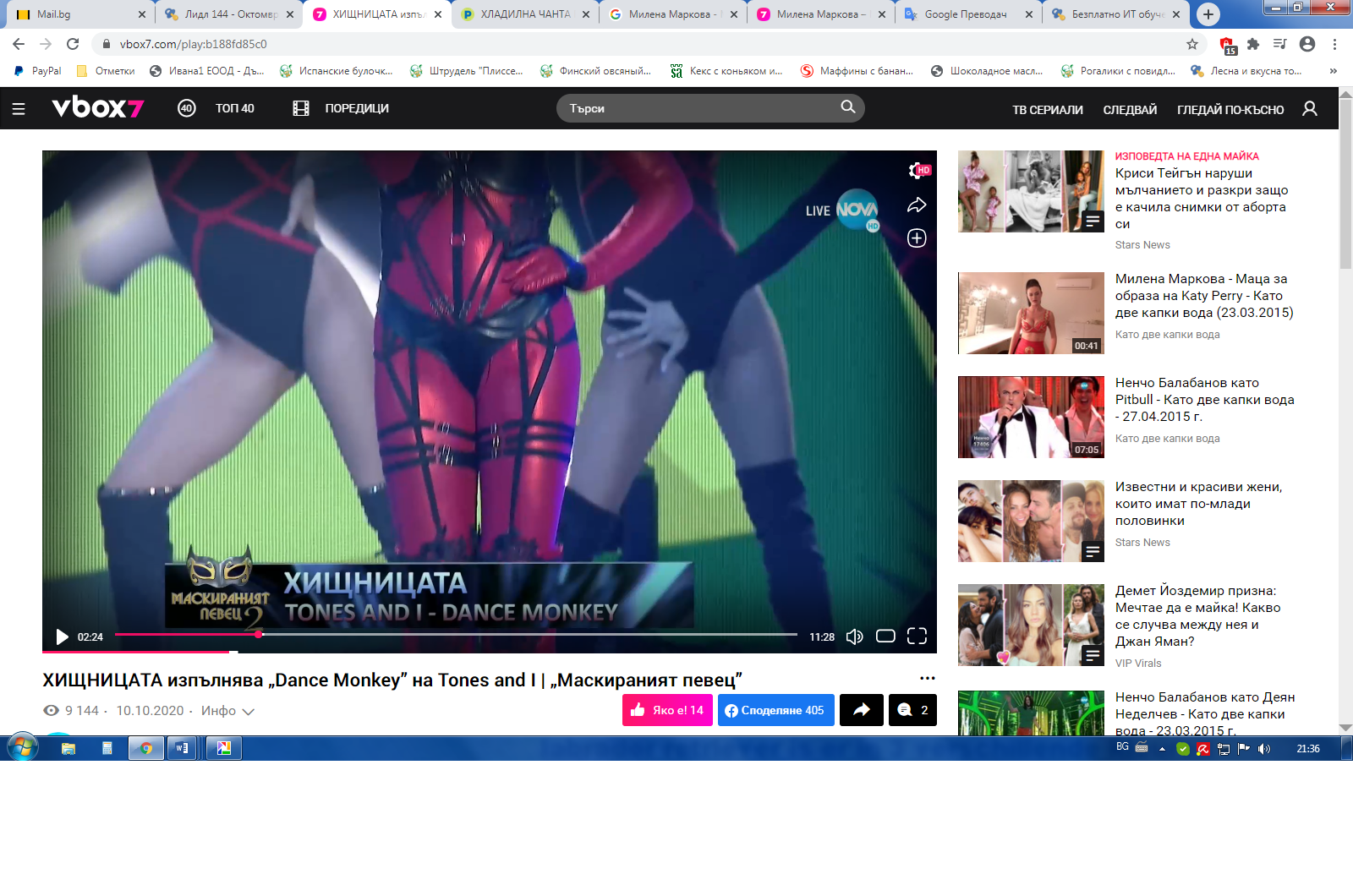Open Криси Тейгън video thumbnail

pyautogui.click(x=1031, y=192)
